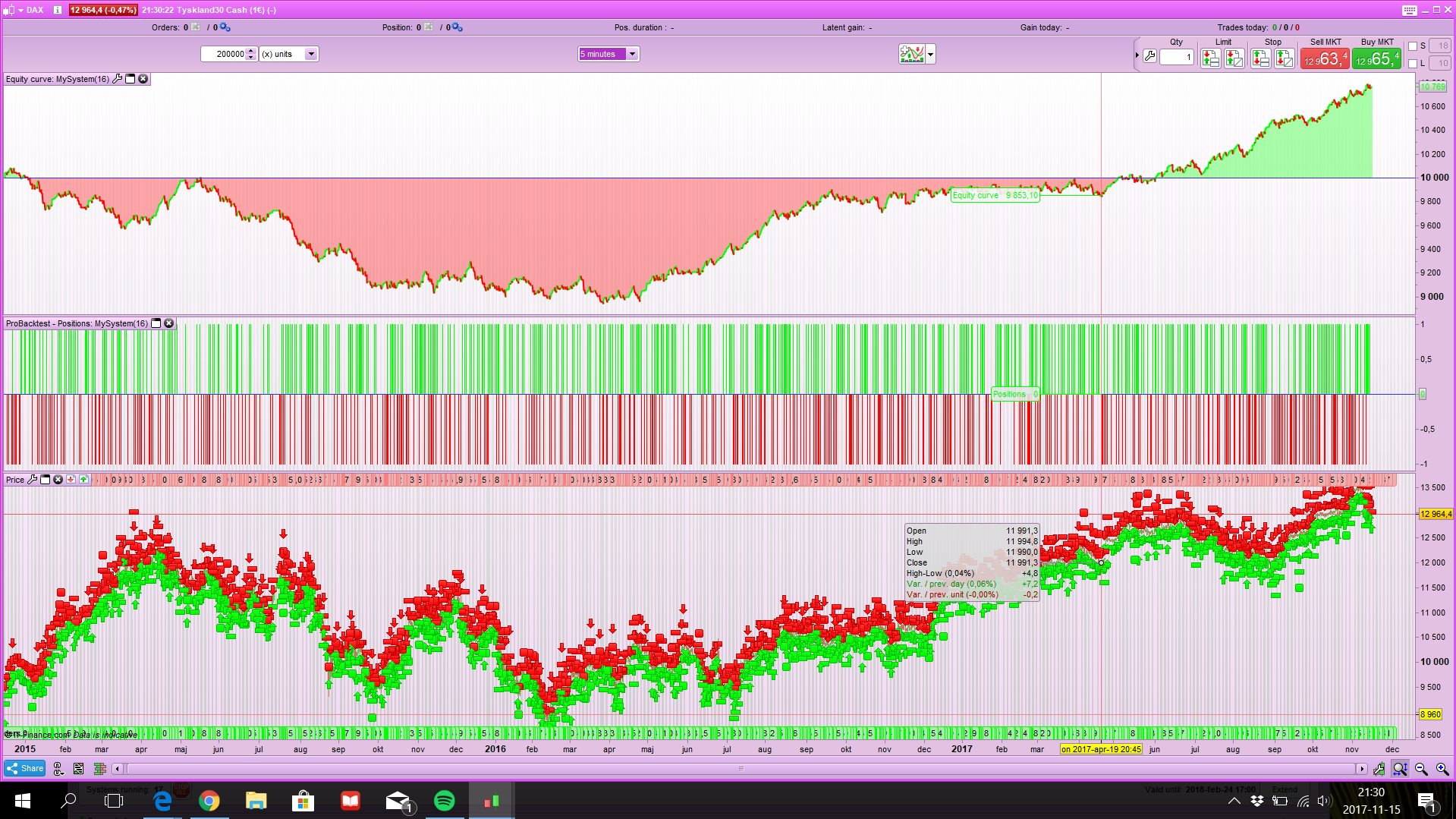Maximize the Equity curve panel
Image resolution: width=1456 pixels, height=819 pixels.
pos(131,79)
